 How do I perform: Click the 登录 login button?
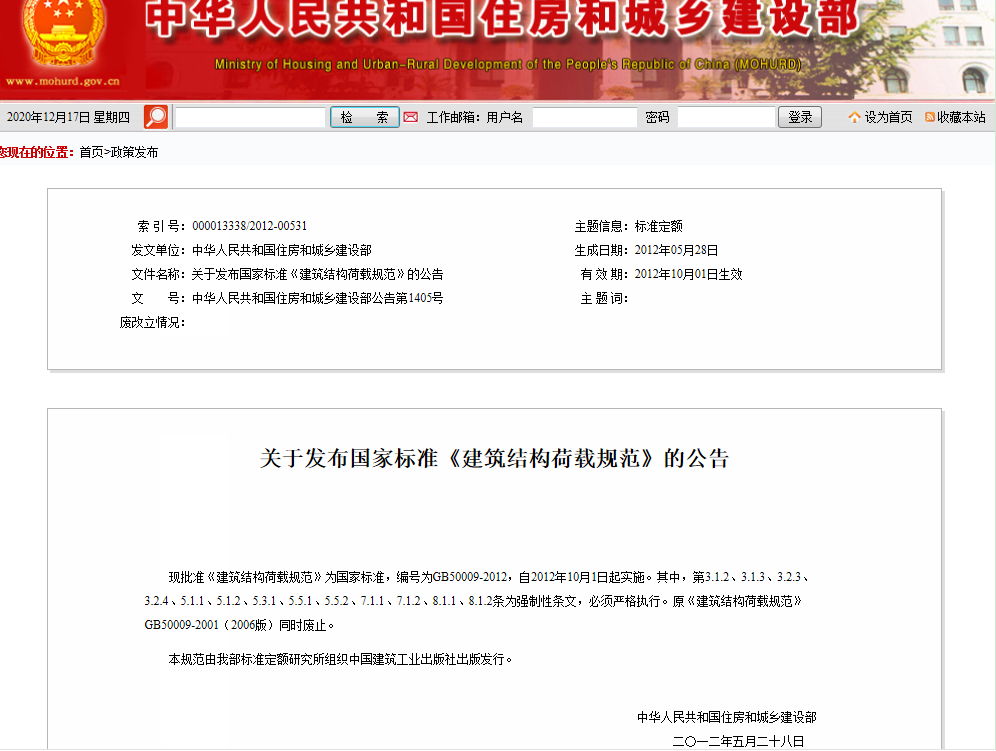pyautogui.click(x=800, y=117)
